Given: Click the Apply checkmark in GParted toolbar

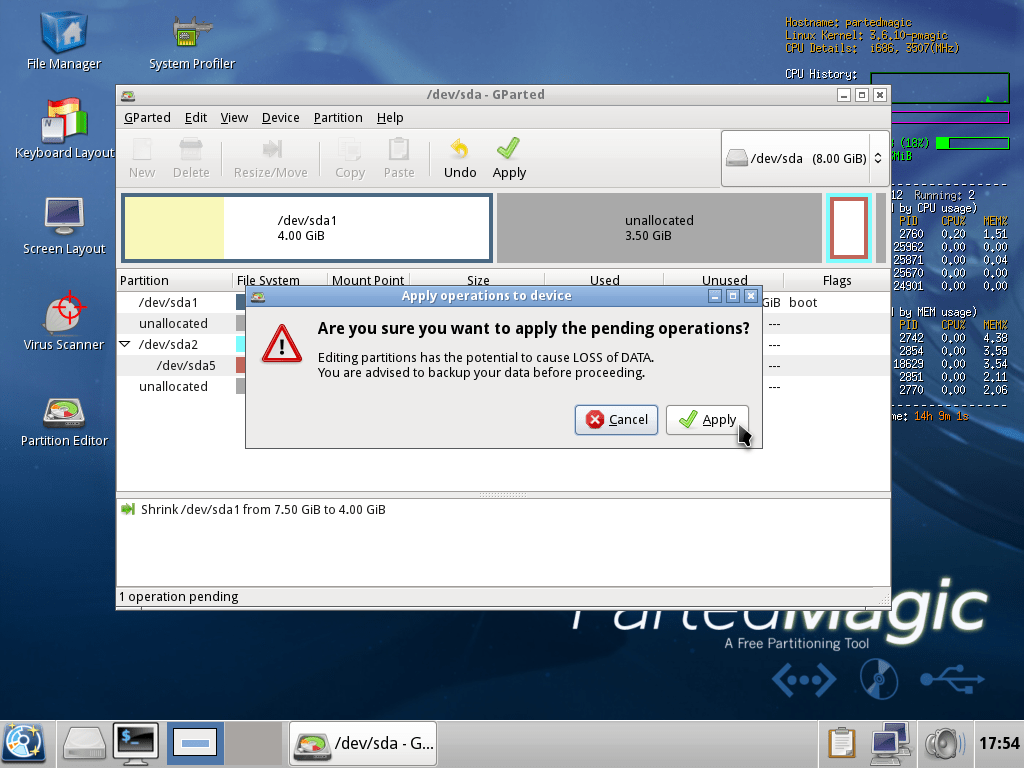Looking at the screenshot, I should pos(509,158).
